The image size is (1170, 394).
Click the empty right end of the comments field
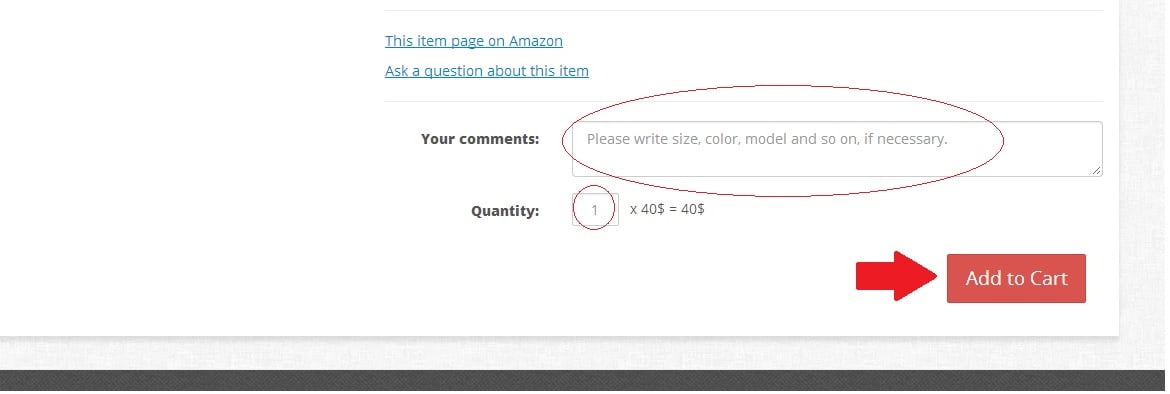pyautogui.click(x=1052, y=149)
